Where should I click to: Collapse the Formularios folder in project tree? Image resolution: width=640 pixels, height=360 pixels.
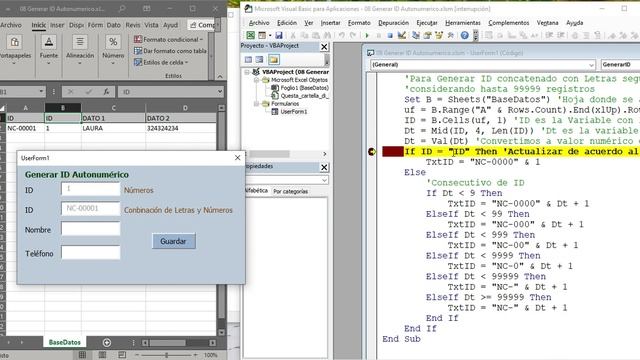click(x=256, y=104)
